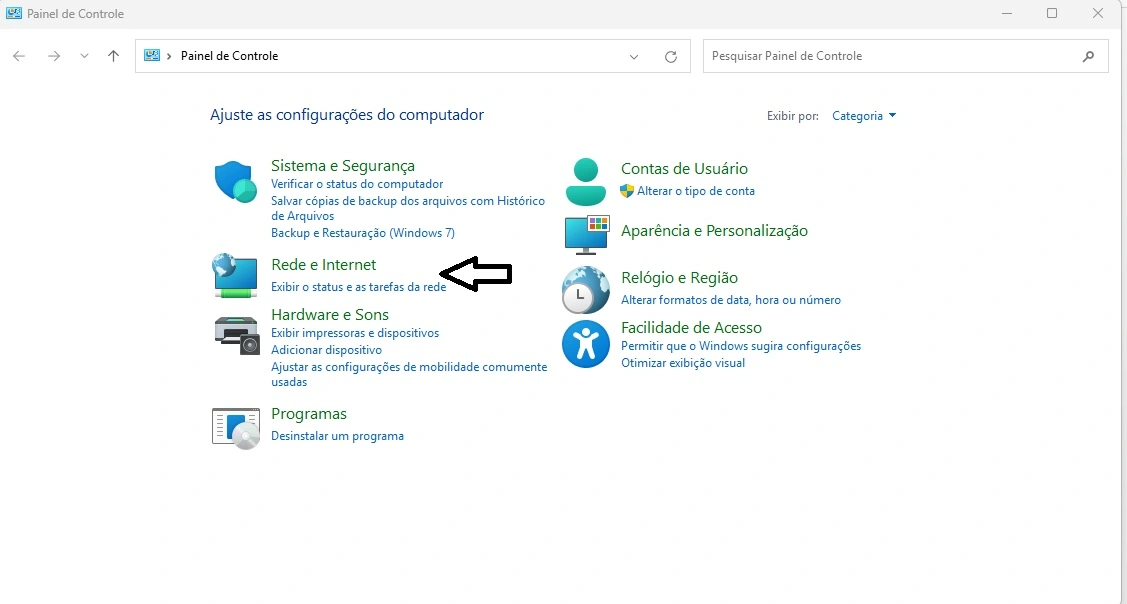Click the refresh icon in address bar

pyautogui.click(x=671, y=56)
